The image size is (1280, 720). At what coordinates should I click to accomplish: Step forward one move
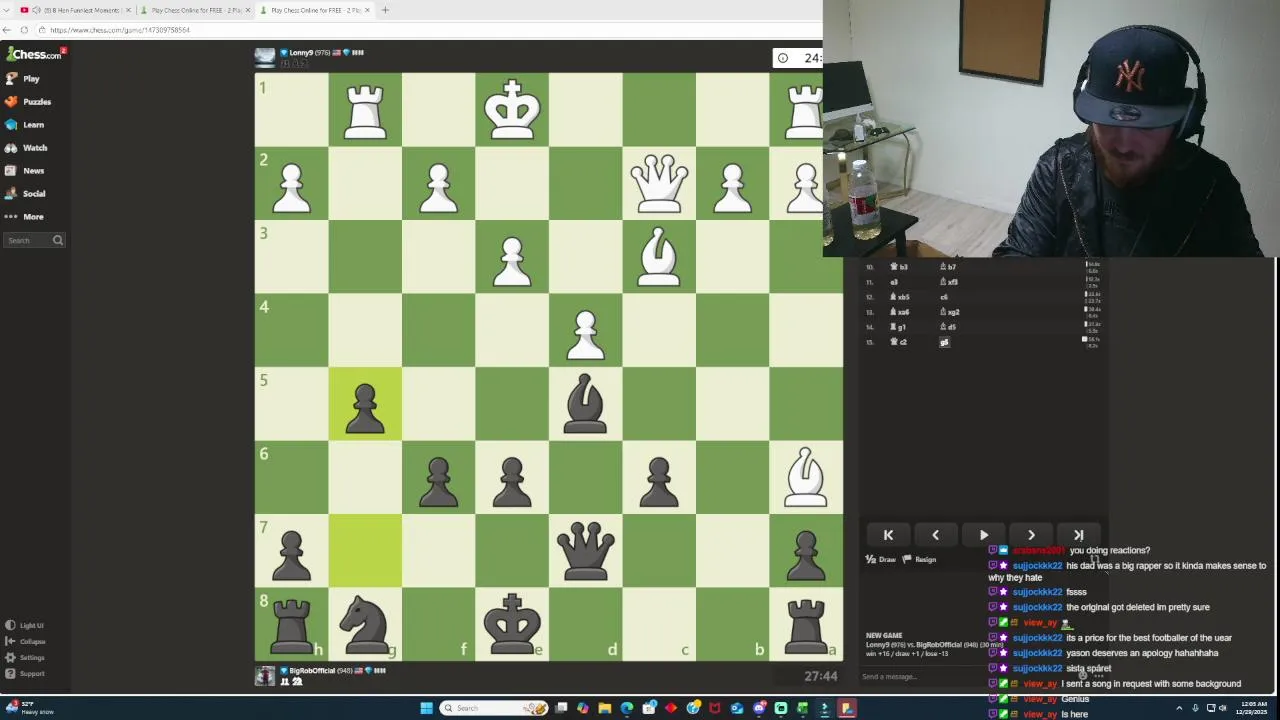coord(1031,535)
